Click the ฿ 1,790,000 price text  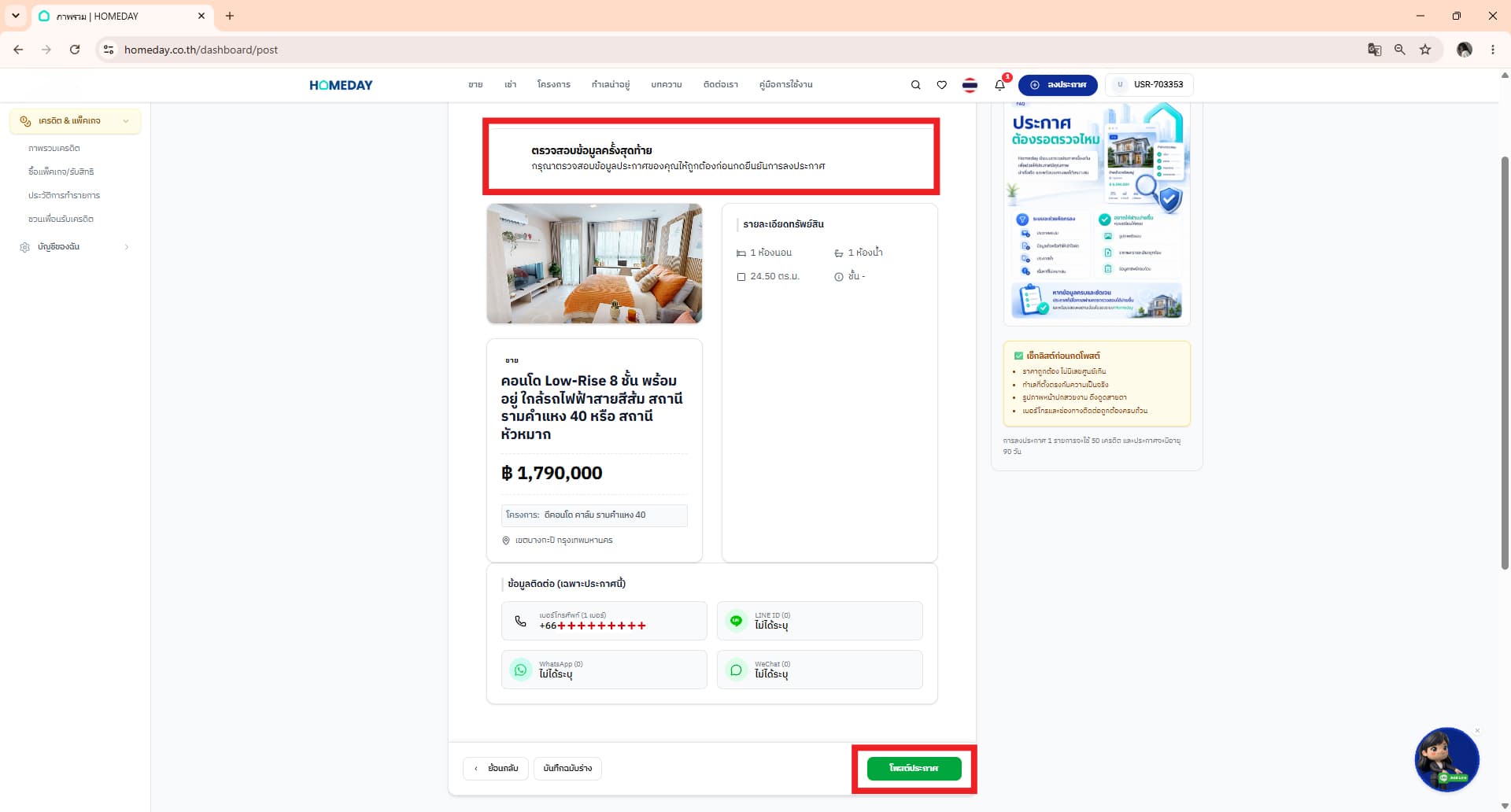click(552, 473)
